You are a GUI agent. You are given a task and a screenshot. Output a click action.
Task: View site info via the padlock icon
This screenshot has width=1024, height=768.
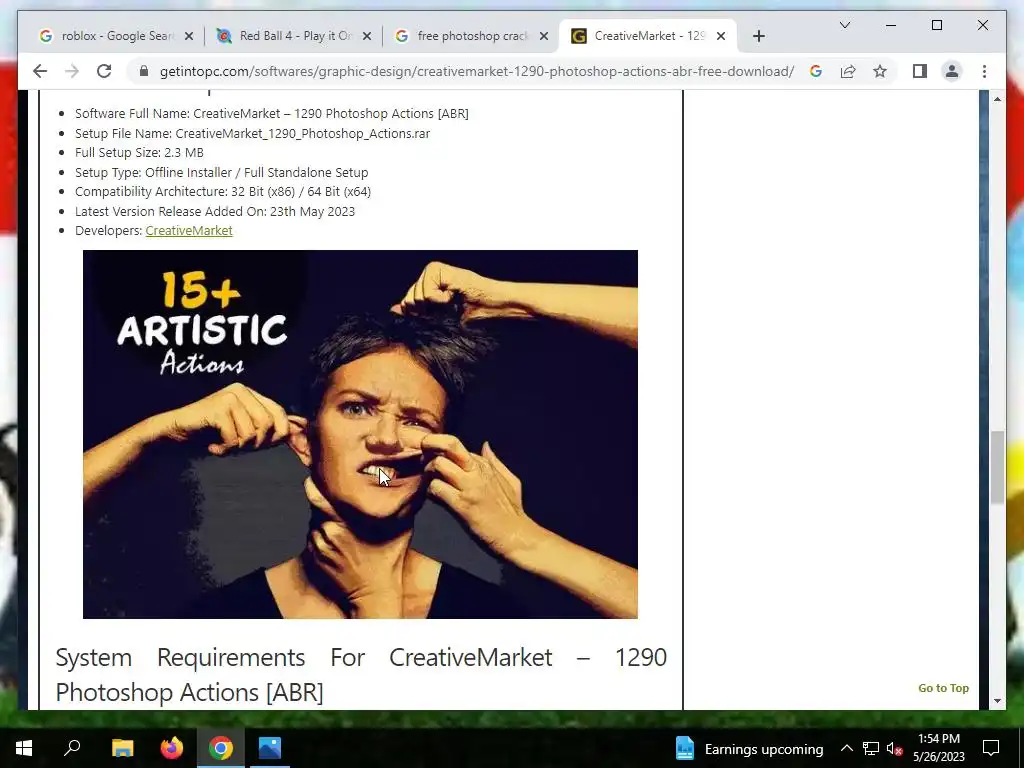(144, 71)
